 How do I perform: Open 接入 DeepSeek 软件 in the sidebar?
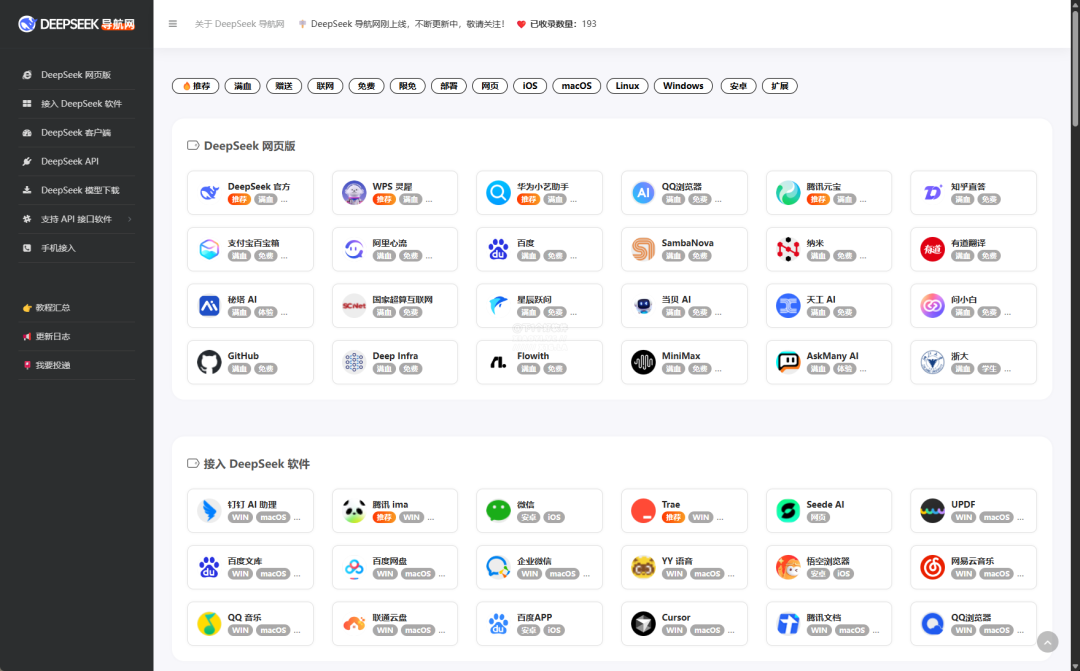pyautogui.click(x=76, y=104)
